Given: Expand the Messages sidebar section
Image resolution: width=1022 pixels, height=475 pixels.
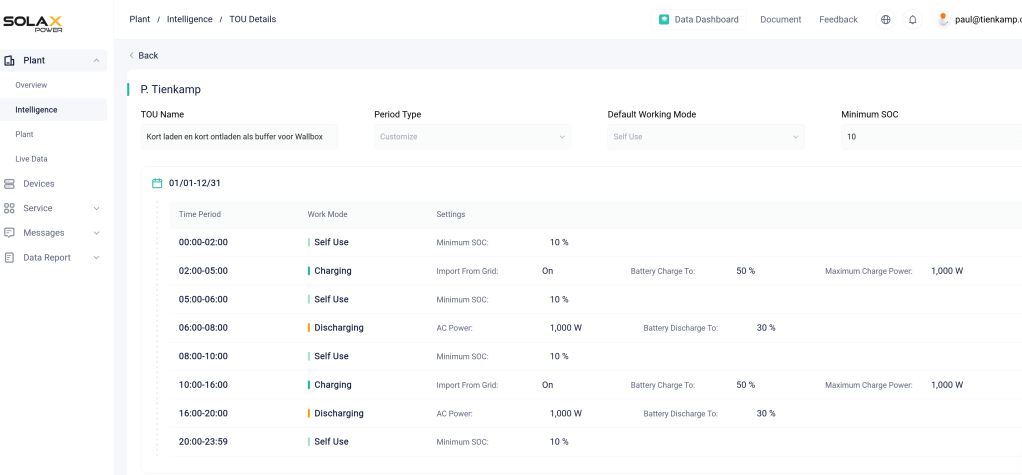Looking at the screenshot, I should (x=96, y=233).
